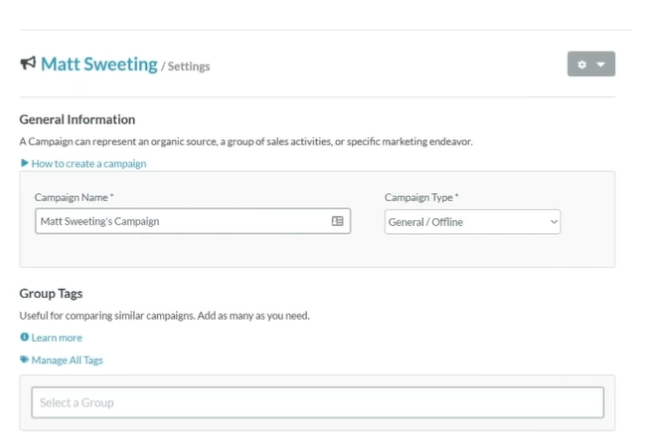Open the Campaign Type dropdown

pos(472,221)
